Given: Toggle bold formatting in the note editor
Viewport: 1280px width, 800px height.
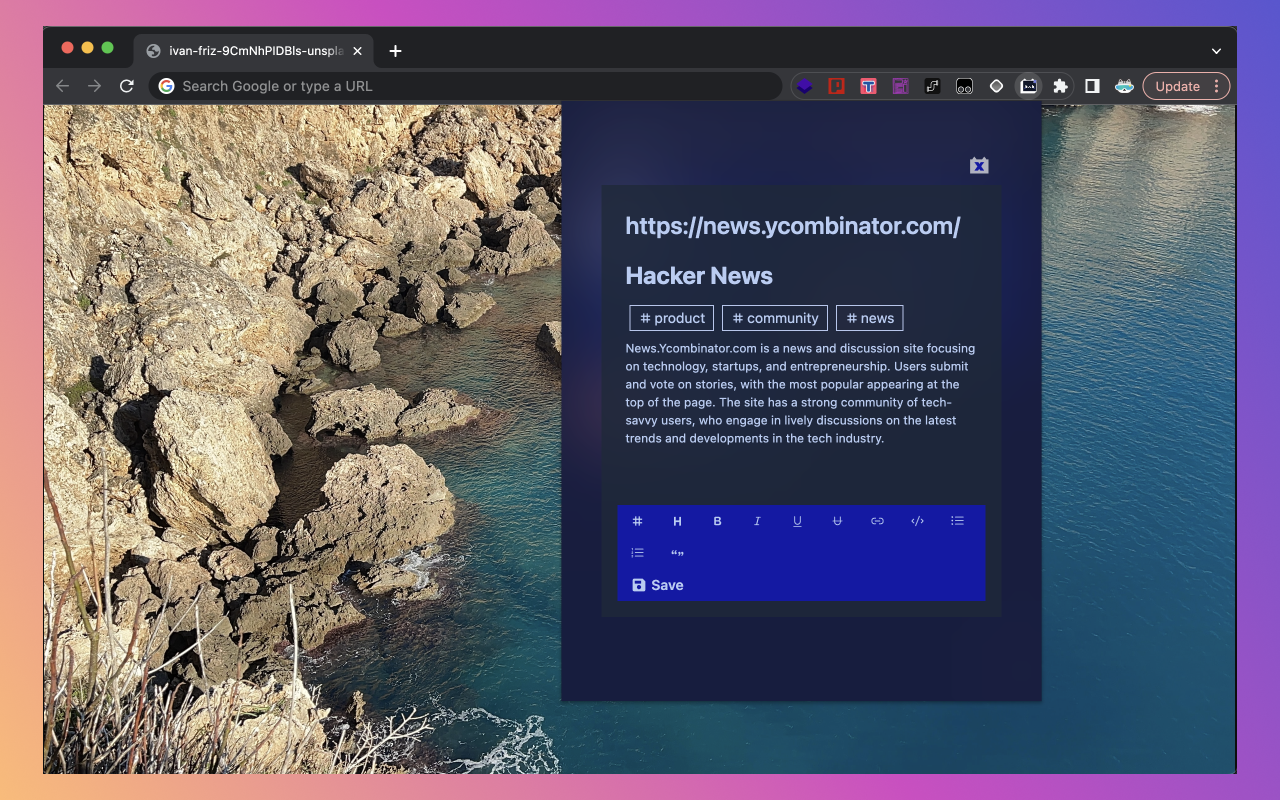Looking at the screenshot, I should [717, 521].
